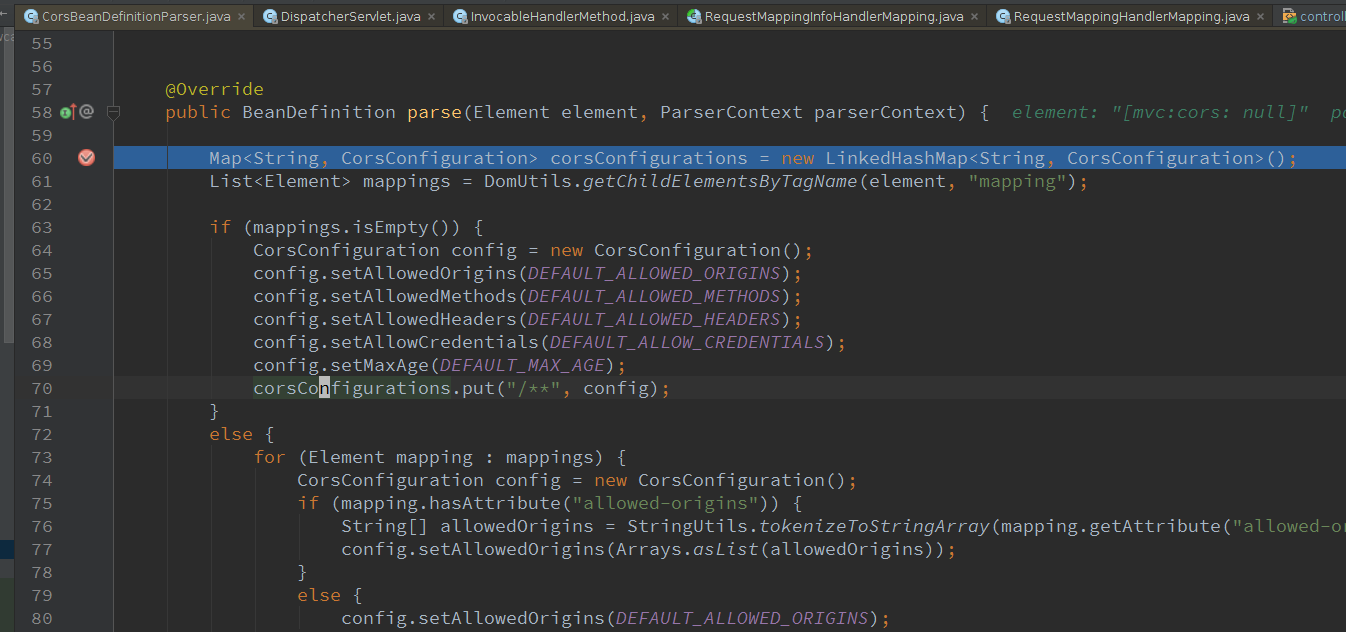Toggle off the breakpoint on line 60

86,158
